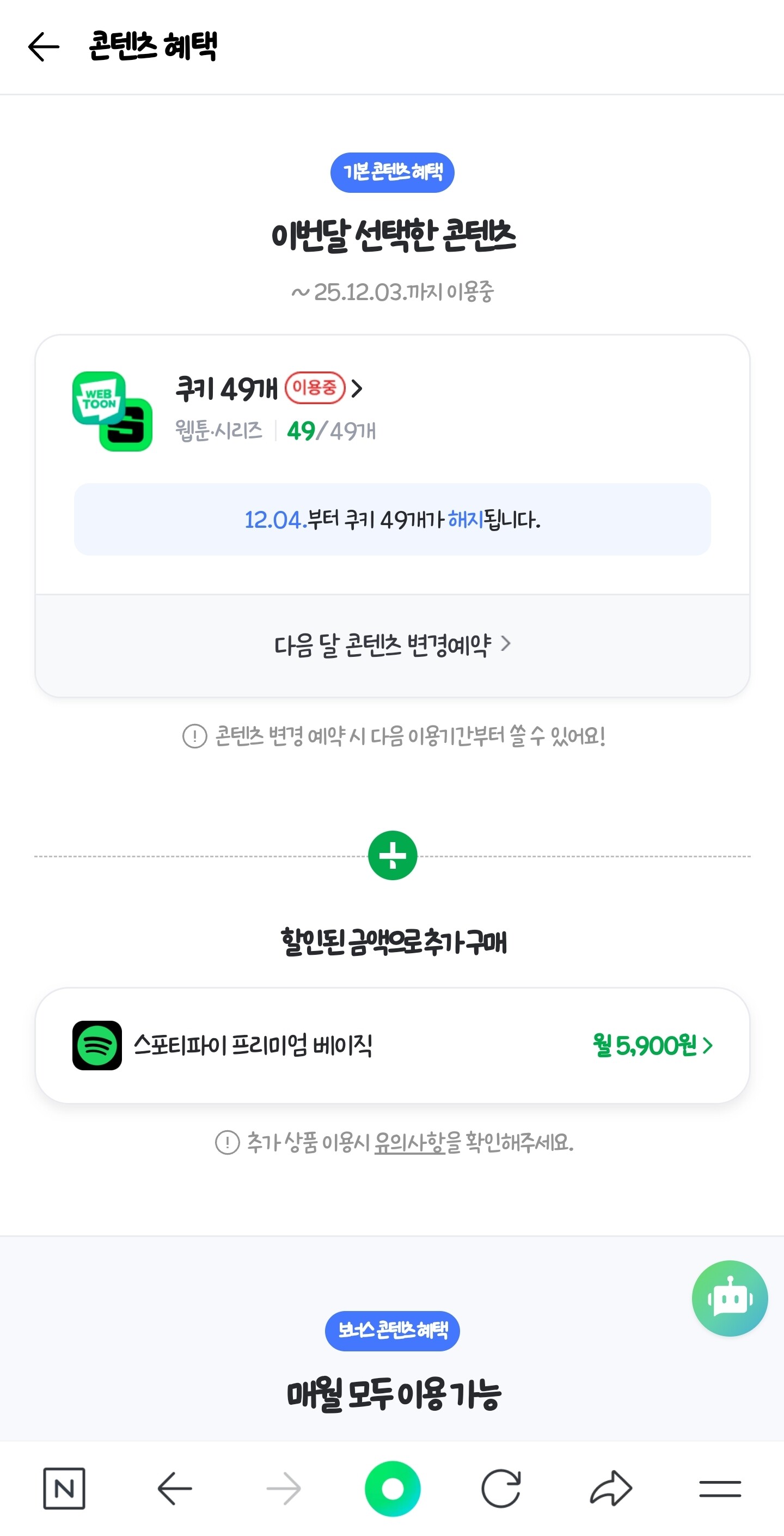Tap the Webtoon Series app icon
The height and width of the screenshot is (1536, 784).
coord(112,411)
